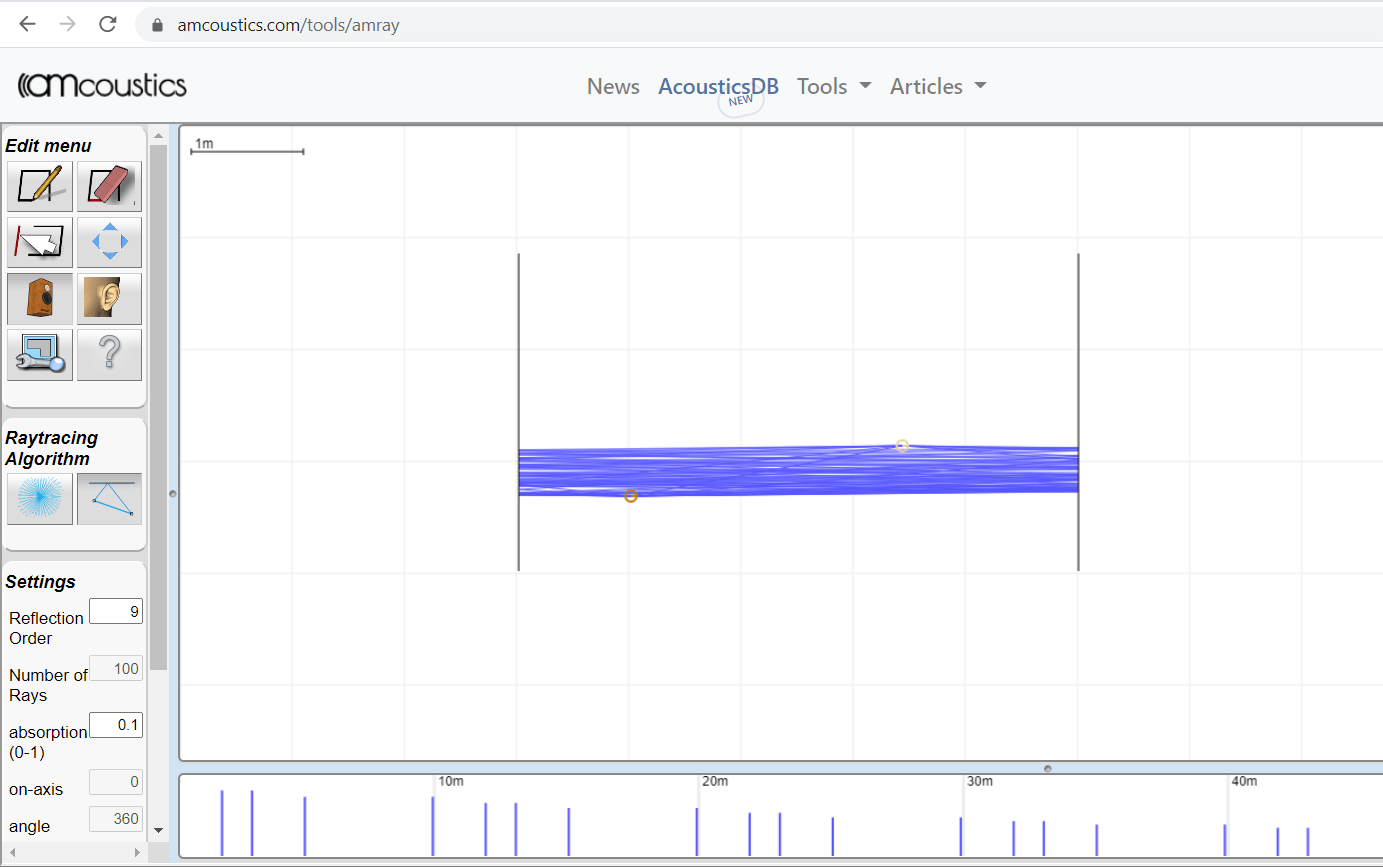Click the sidebar vertical scrollbar thumb
Screen dimensions: 1383x867
158,407
